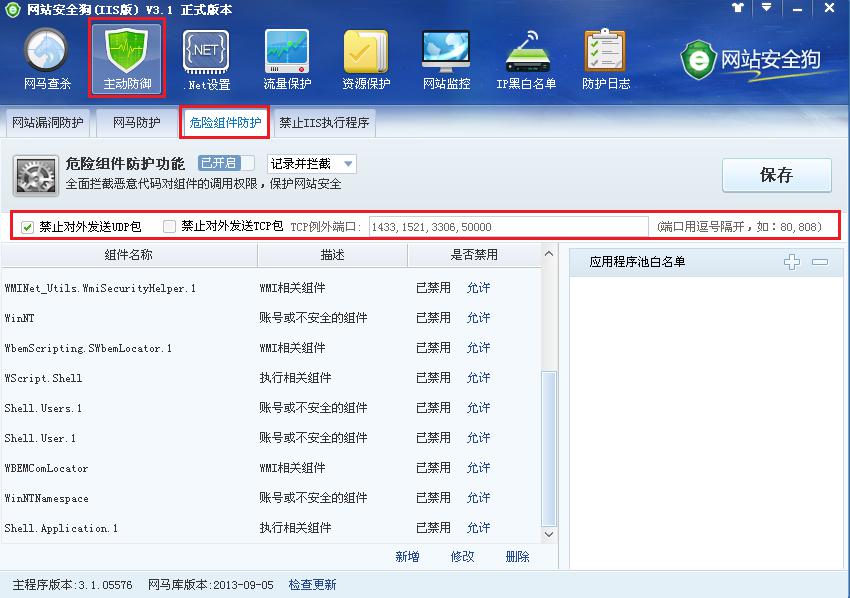
Task: Click the 保存 save button
Action: pyautogui.click(x=776, y=175)
